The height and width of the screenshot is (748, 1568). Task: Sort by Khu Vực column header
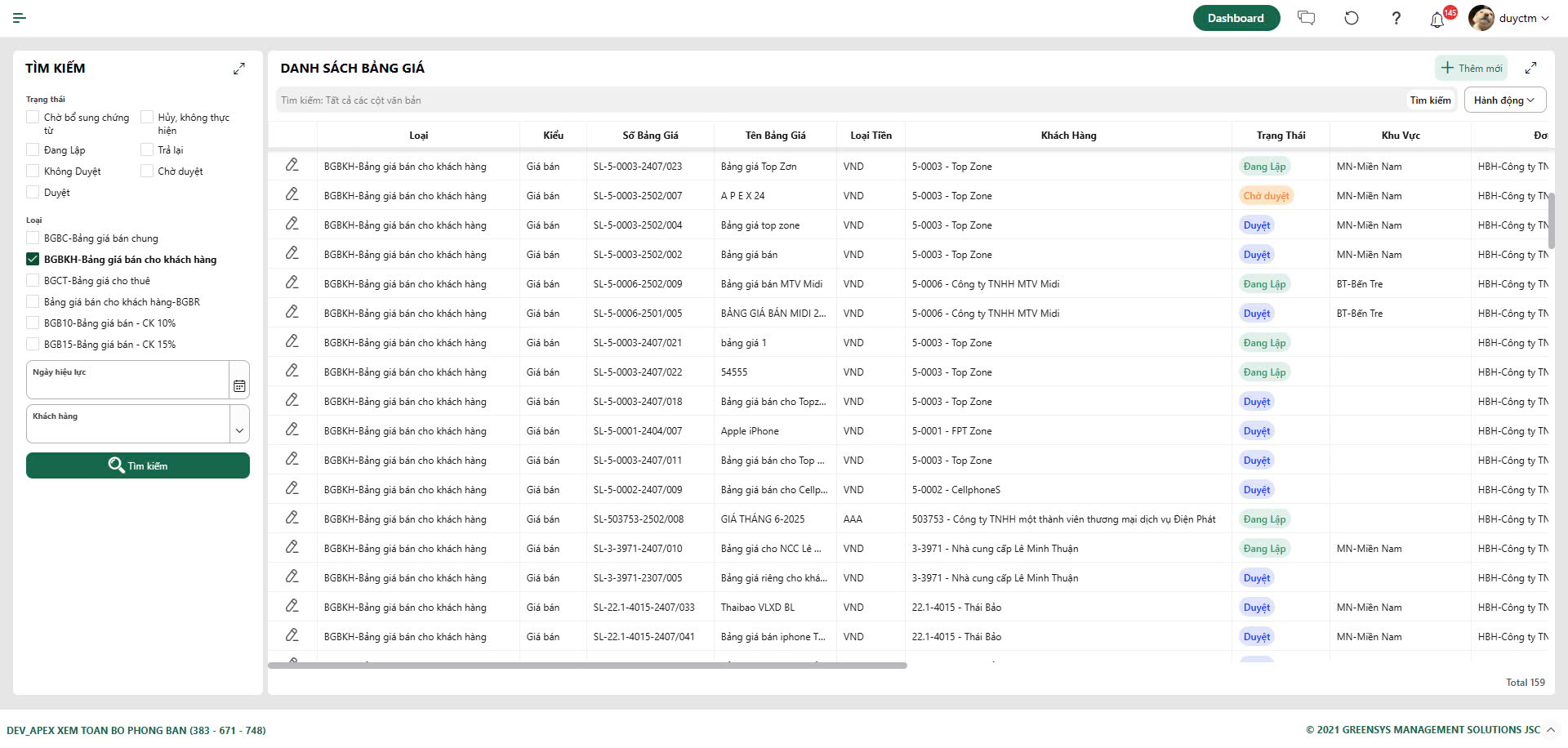click(x=1401, y=135)
